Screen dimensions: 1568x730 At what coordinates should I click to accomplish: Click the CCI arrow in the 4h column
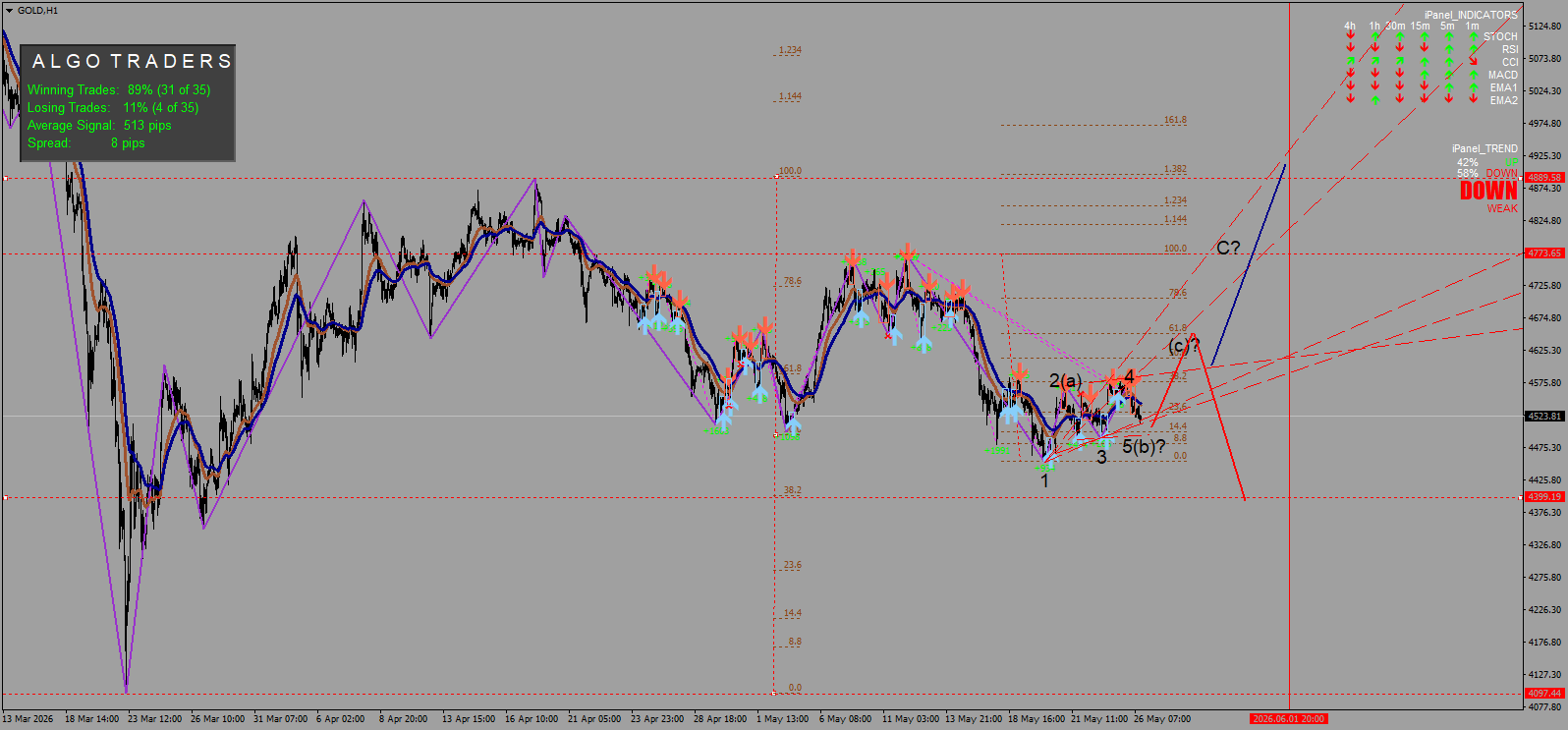click(1351, 61)
